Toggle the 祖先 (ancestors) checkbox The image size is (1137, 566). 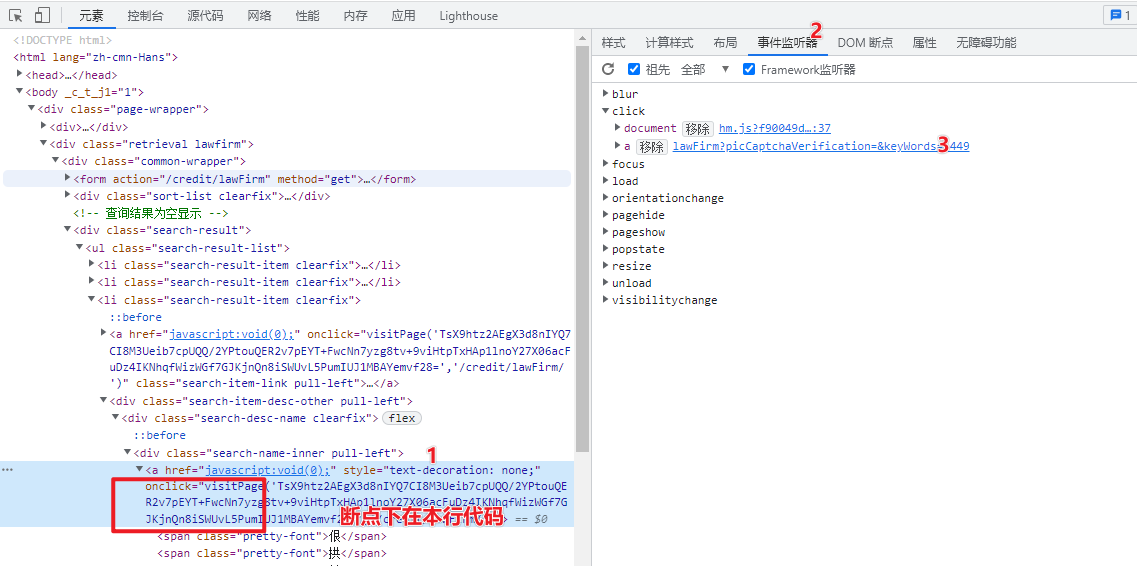634,70
